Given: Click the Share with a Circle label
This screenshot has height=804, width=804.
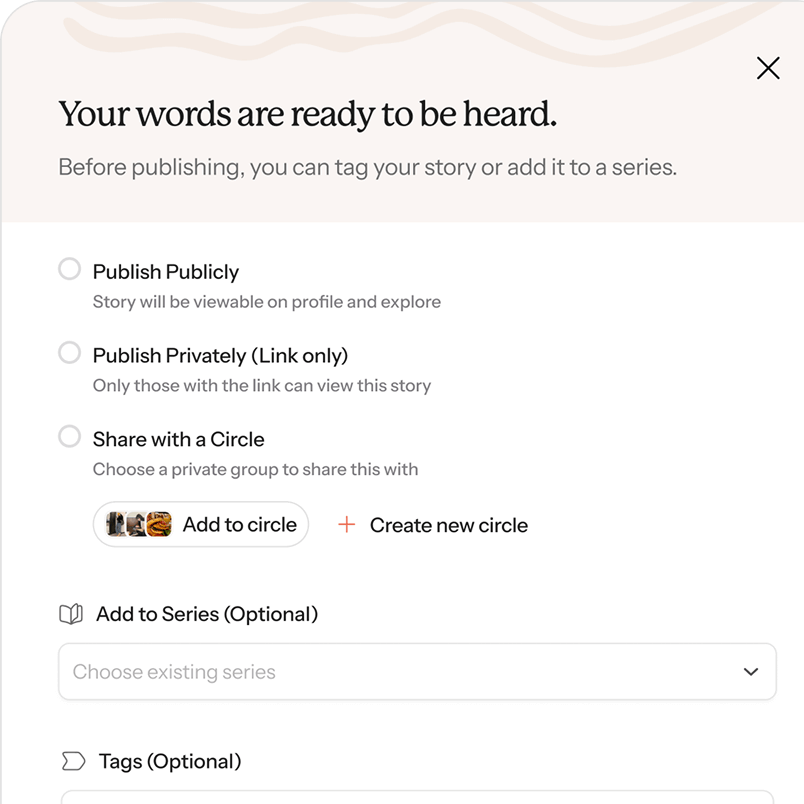Looking at the screenshot, I should click(x=179, y=440).
